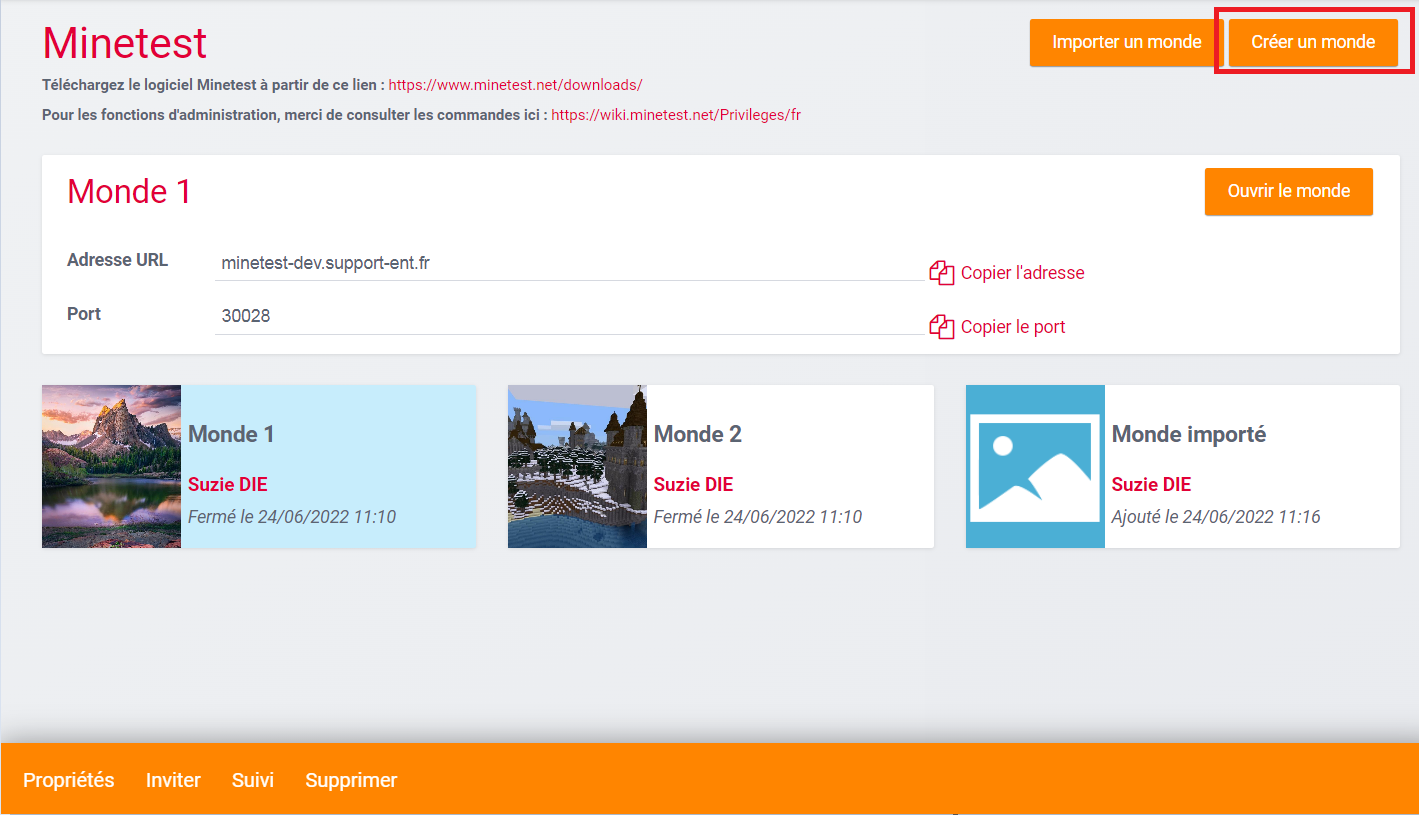Select the Monde 2 castle thumbnail
The image size is (1419, 815).
pyautogui.click(x=577, y=466)
